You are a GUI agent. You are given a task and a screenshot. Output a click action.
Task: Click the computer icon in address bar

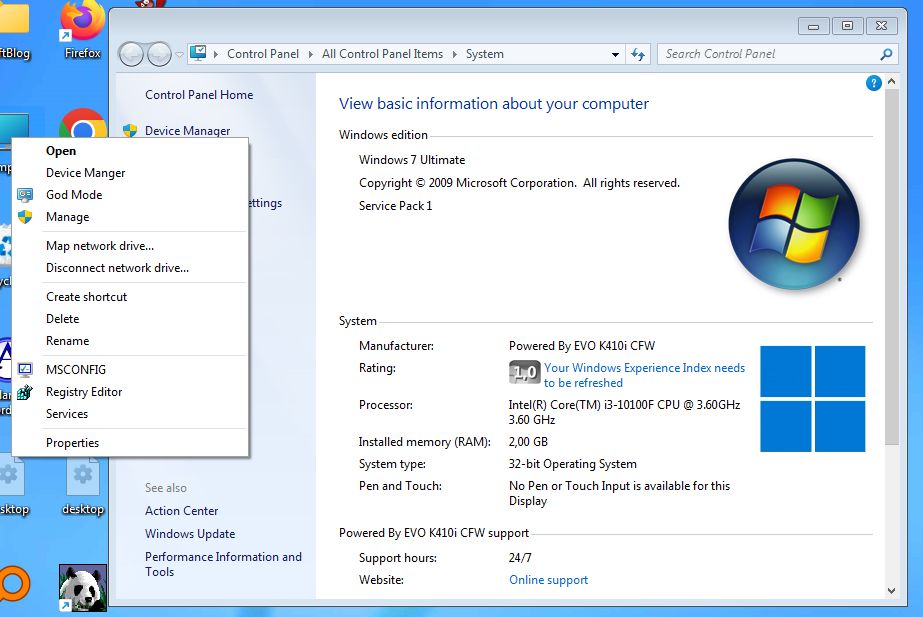tap(198, 53)
